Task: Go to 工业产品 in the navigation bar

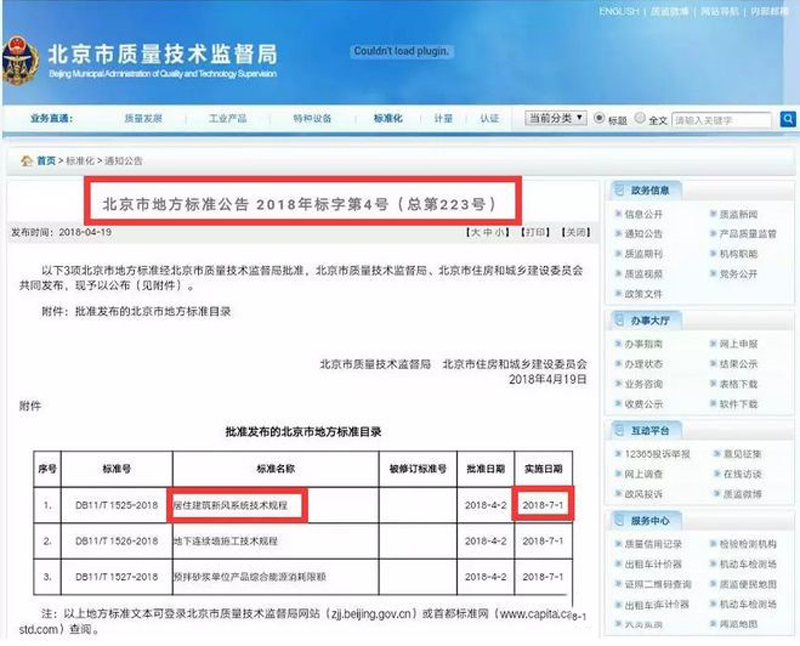Action: tap(228, 118)
